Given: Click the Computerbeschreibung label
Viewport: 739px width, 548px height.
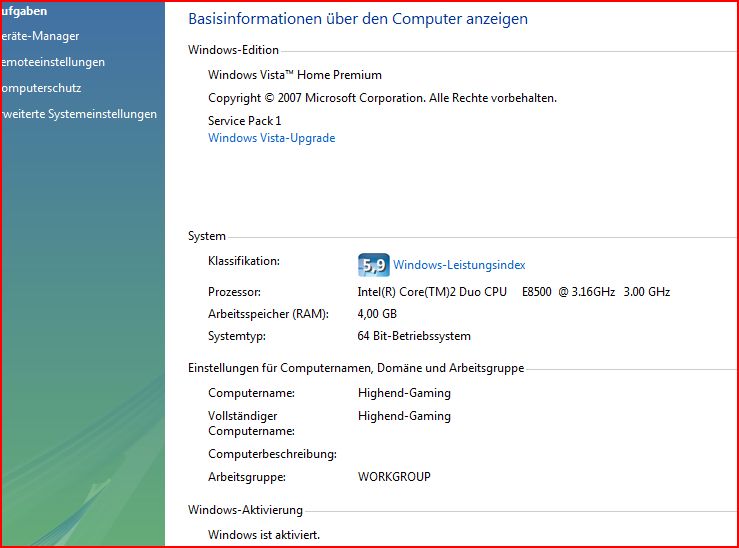Looking at the screenshot, I should click(272, 454).
